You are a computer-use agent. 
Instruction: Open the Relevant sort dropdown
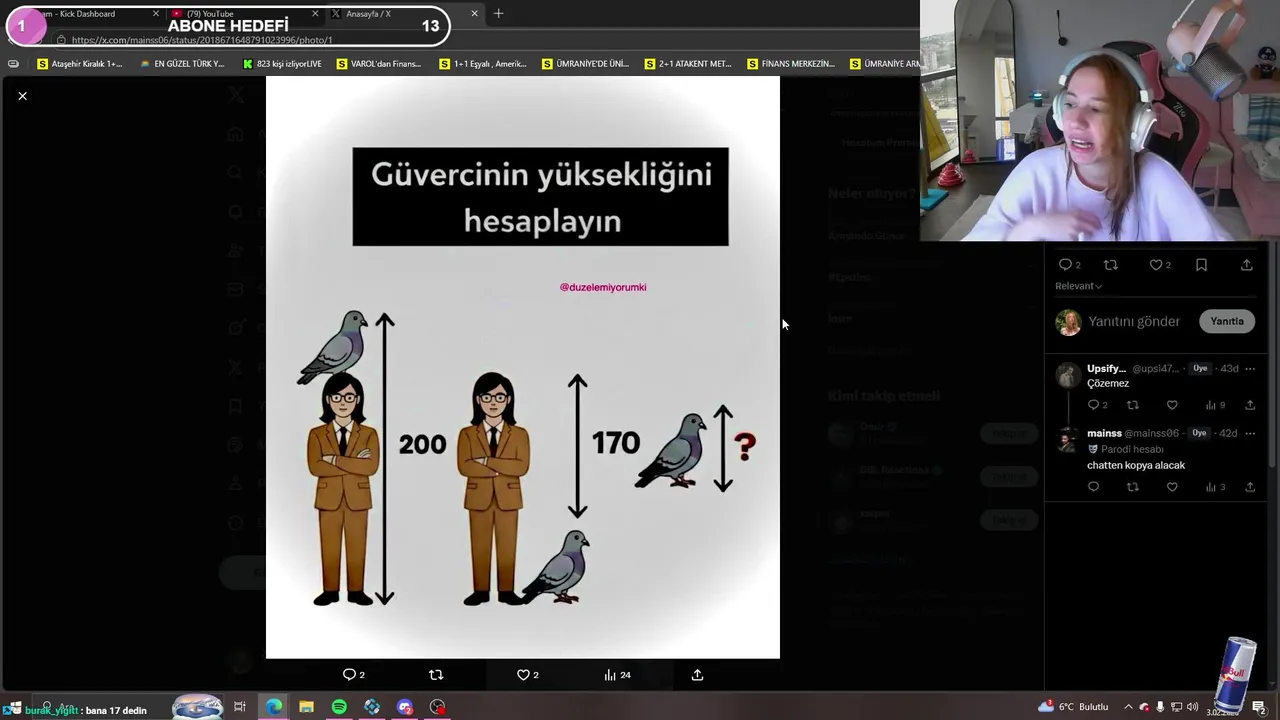pyautogui.click(x=1078, y=286)
